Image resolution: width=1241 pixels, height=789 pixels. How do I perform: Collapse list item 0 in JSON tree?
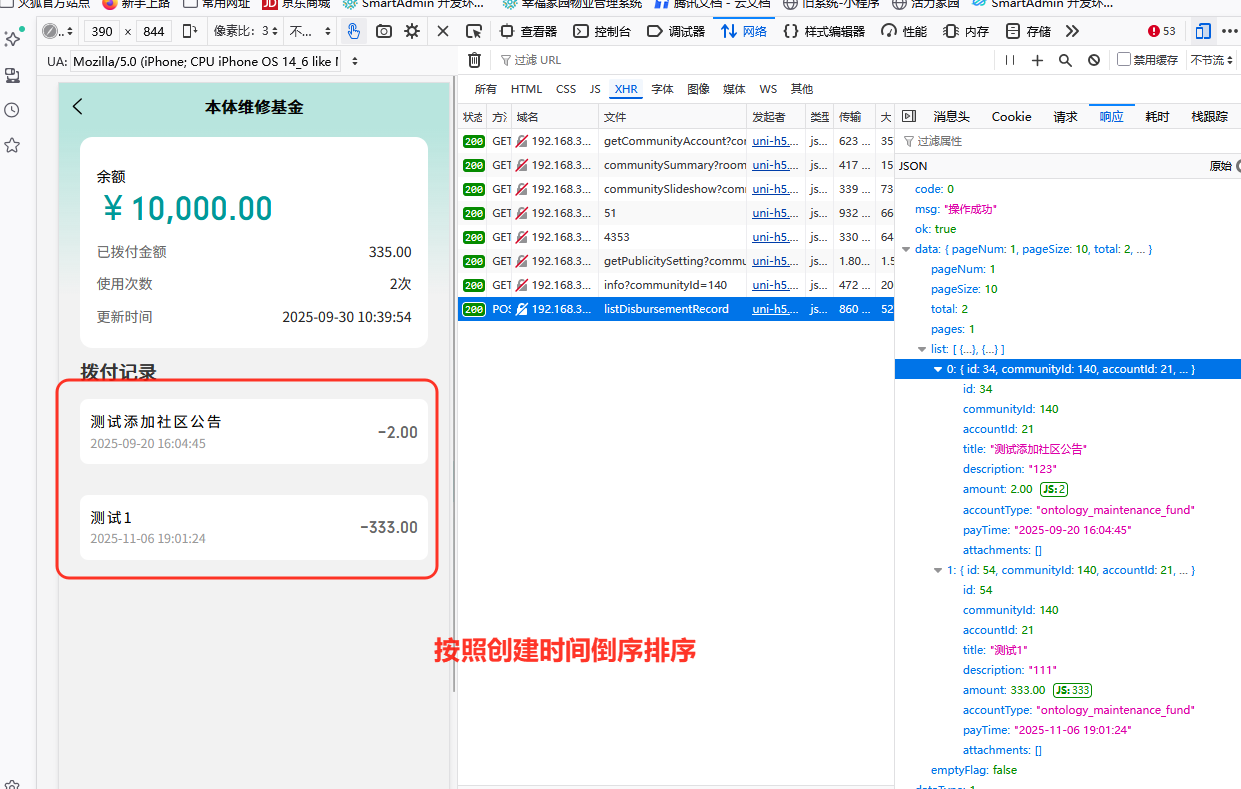pyautogui.click(x=938, y=369)
